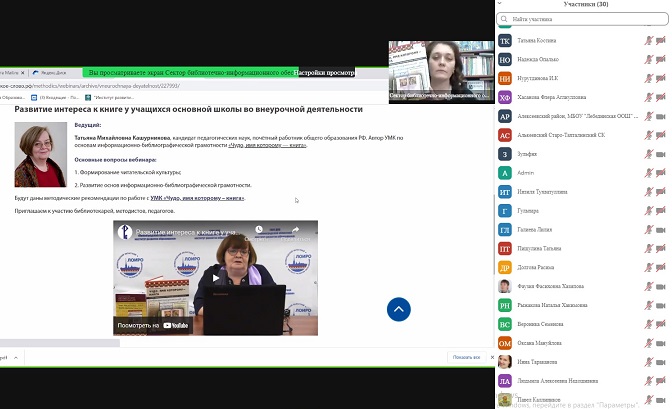The height and width of the screenshot is (409, 672).
Task: Open the Входящие bookmark
Action: click(x=55, y=97)
